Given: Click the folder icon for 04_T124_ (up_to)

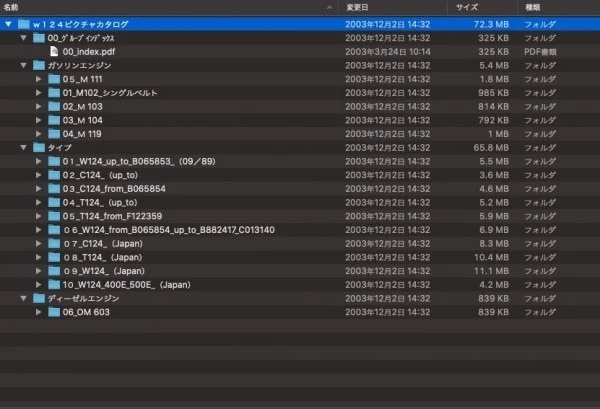Looking at the screenshot, I should (x=54, y=202).
